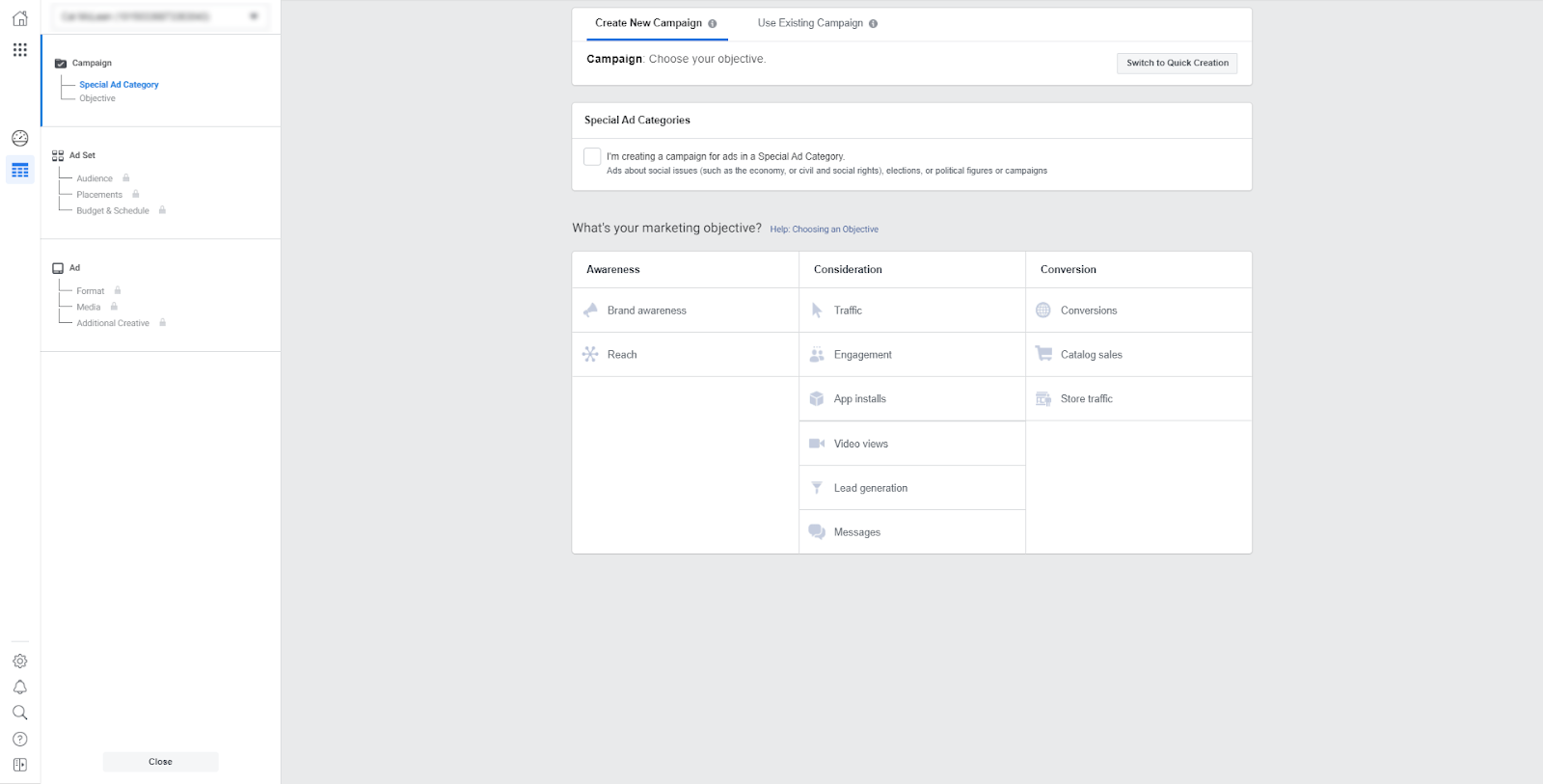Image resolution: width=1543 pixels, height=784 pixels.
Task: Open the Choosing an Objective help link
Action: coord(824,230)
